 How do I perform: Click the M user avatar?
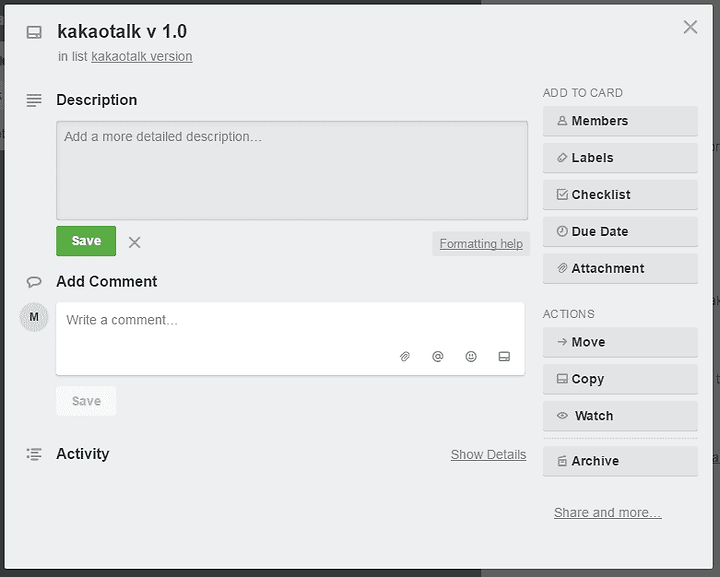tap(34, 317)
